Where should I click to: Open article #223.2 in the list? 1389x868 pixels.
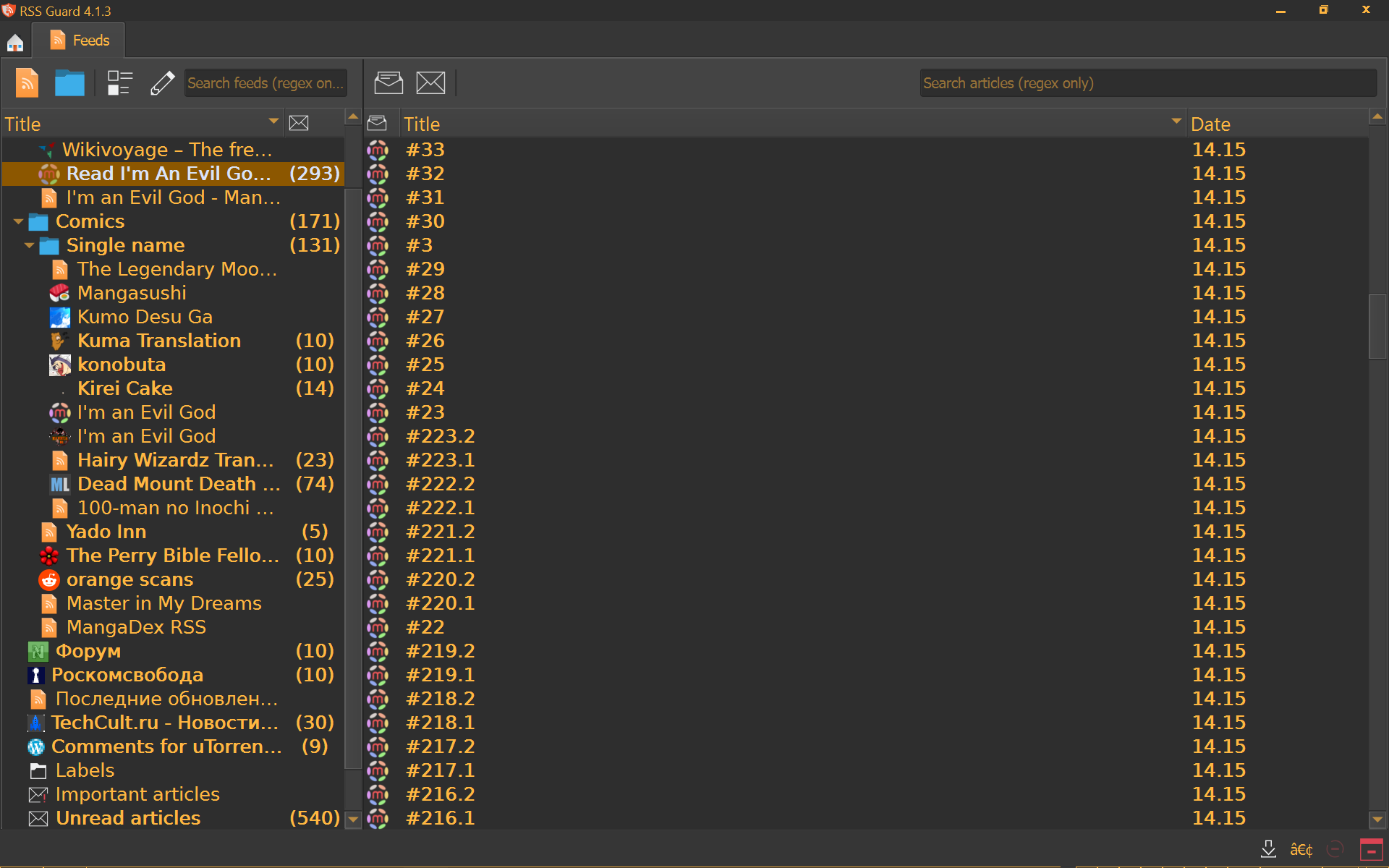(440, 436)
